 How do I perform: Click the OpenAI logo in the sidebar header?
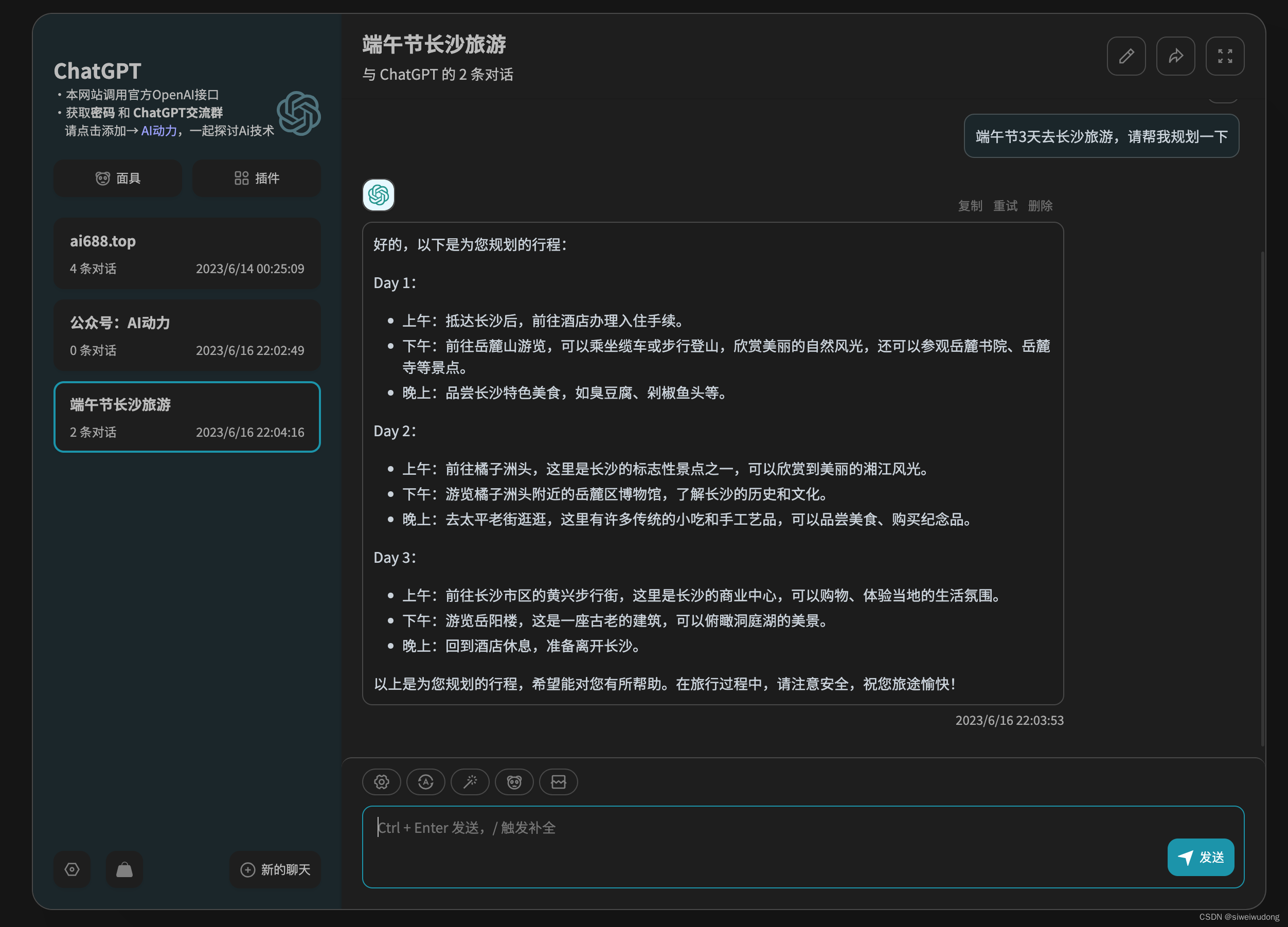299,113
